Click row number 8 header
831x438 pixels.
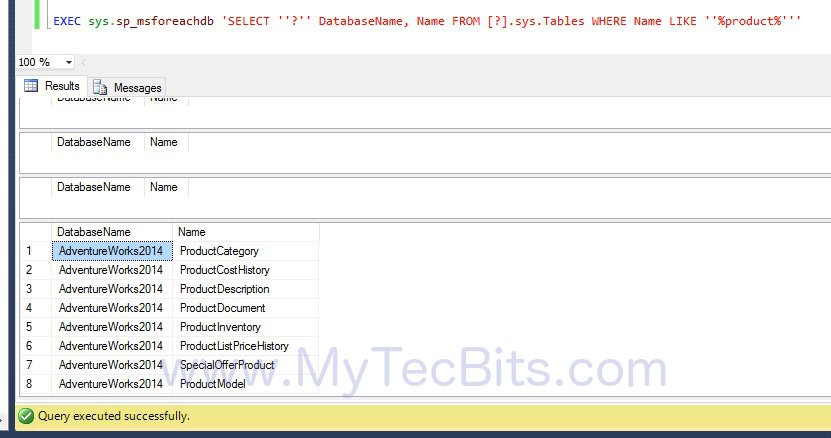pos(36,384)
